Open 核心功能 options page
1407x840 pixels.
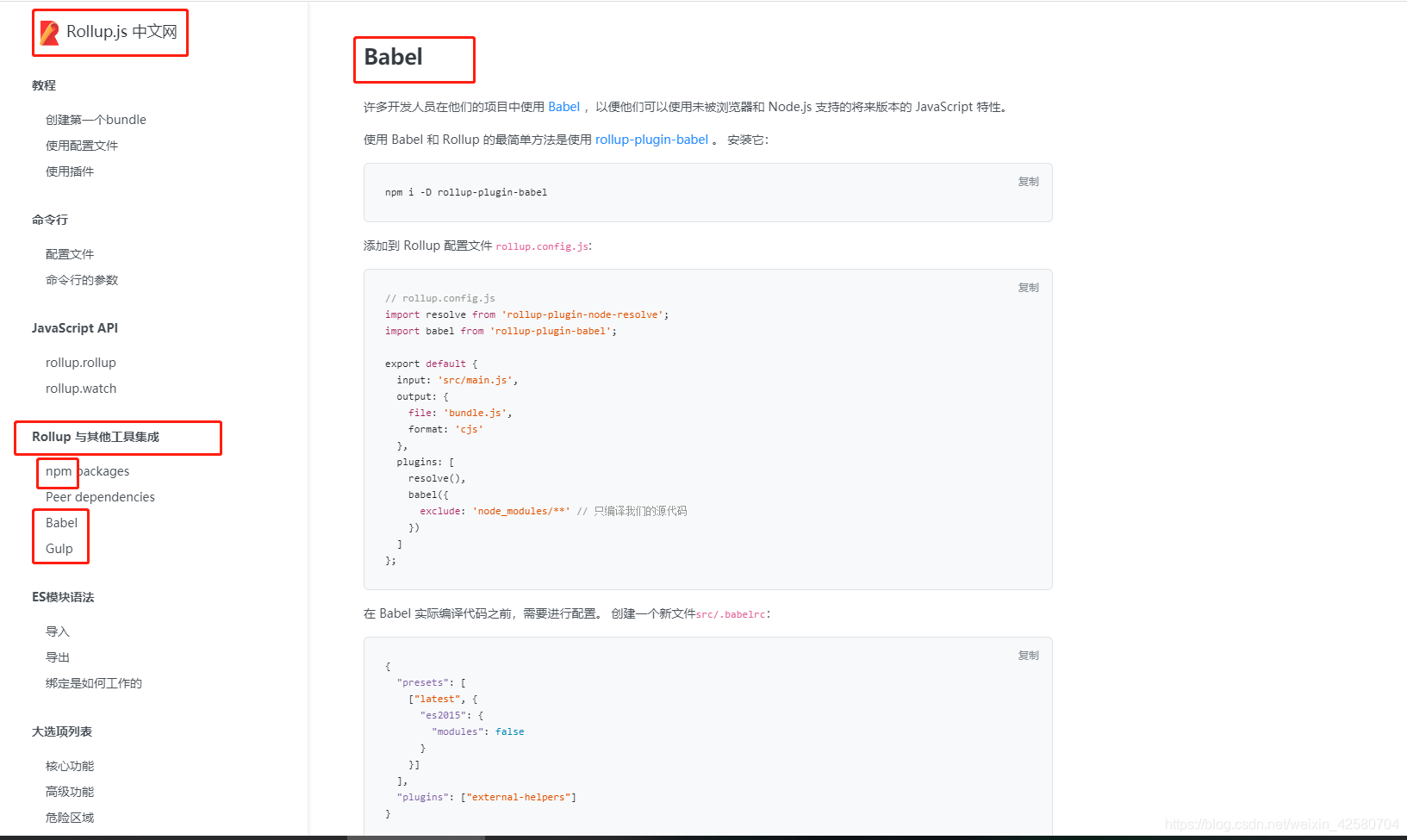click(x=70, y=766)
